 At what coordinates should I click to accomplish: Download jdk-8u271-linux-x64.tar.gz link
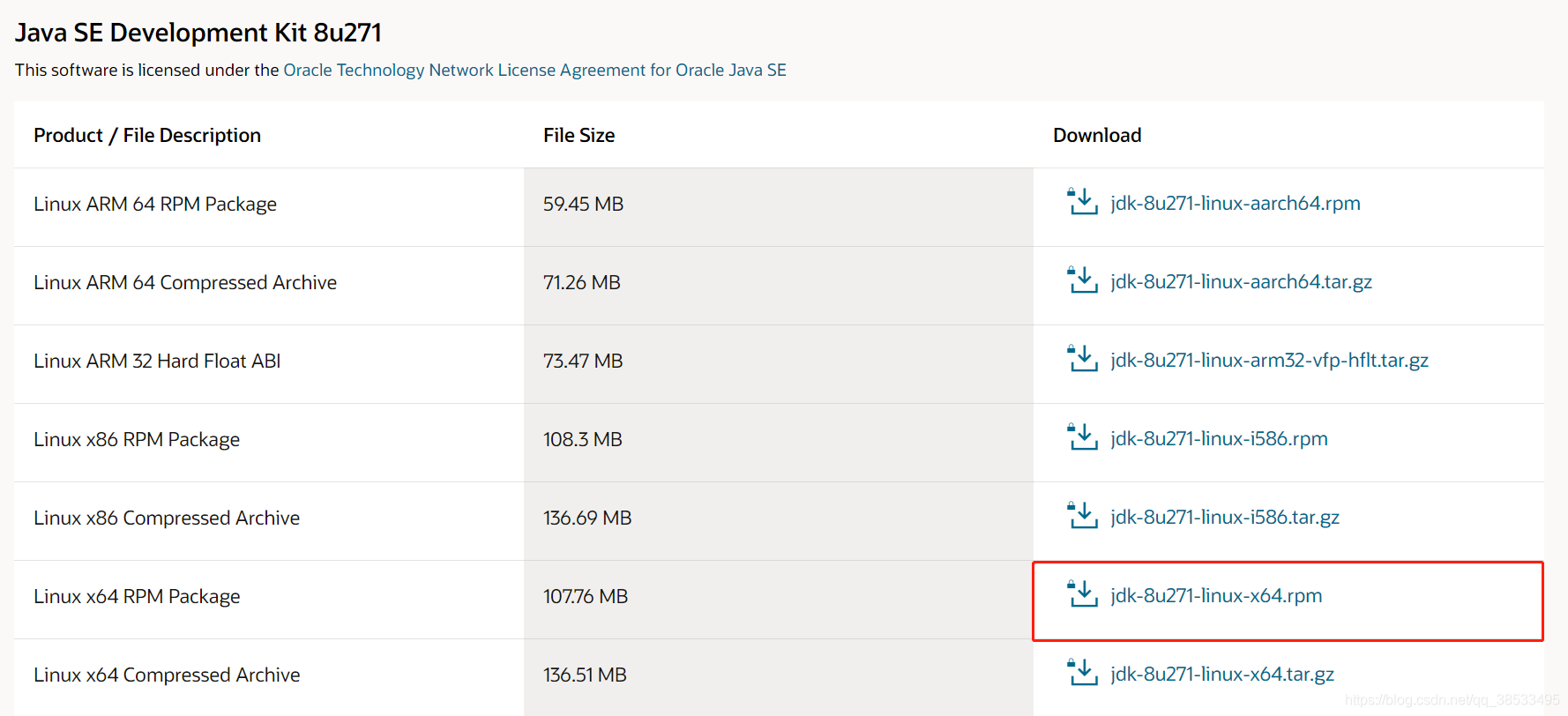click(1222, 674)
